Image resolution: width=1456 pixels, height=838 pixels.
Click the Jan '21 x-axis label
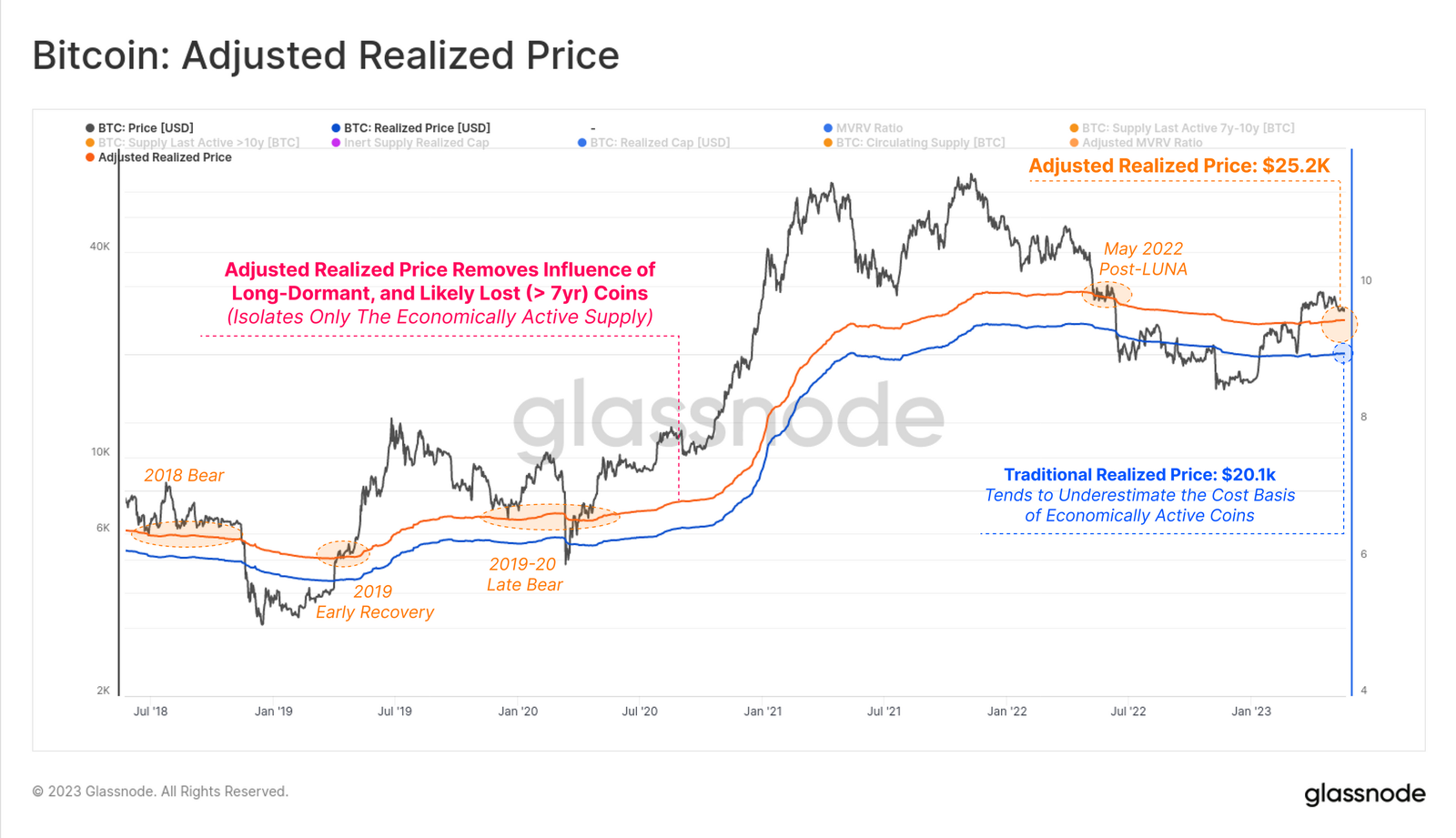tap(763, 712)
